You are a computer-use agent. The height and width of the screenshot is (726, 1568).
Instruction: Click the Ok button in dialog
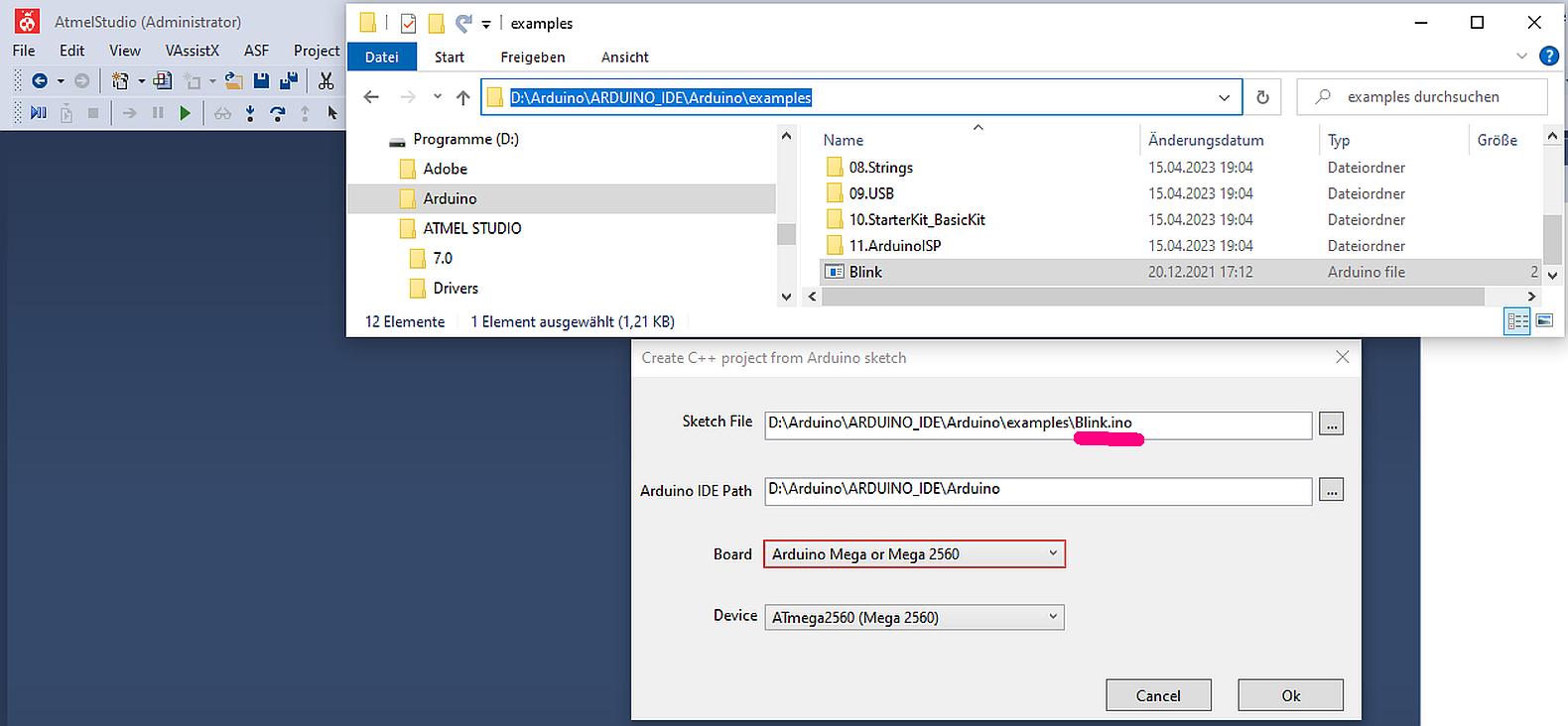[x=1290, y=695]
